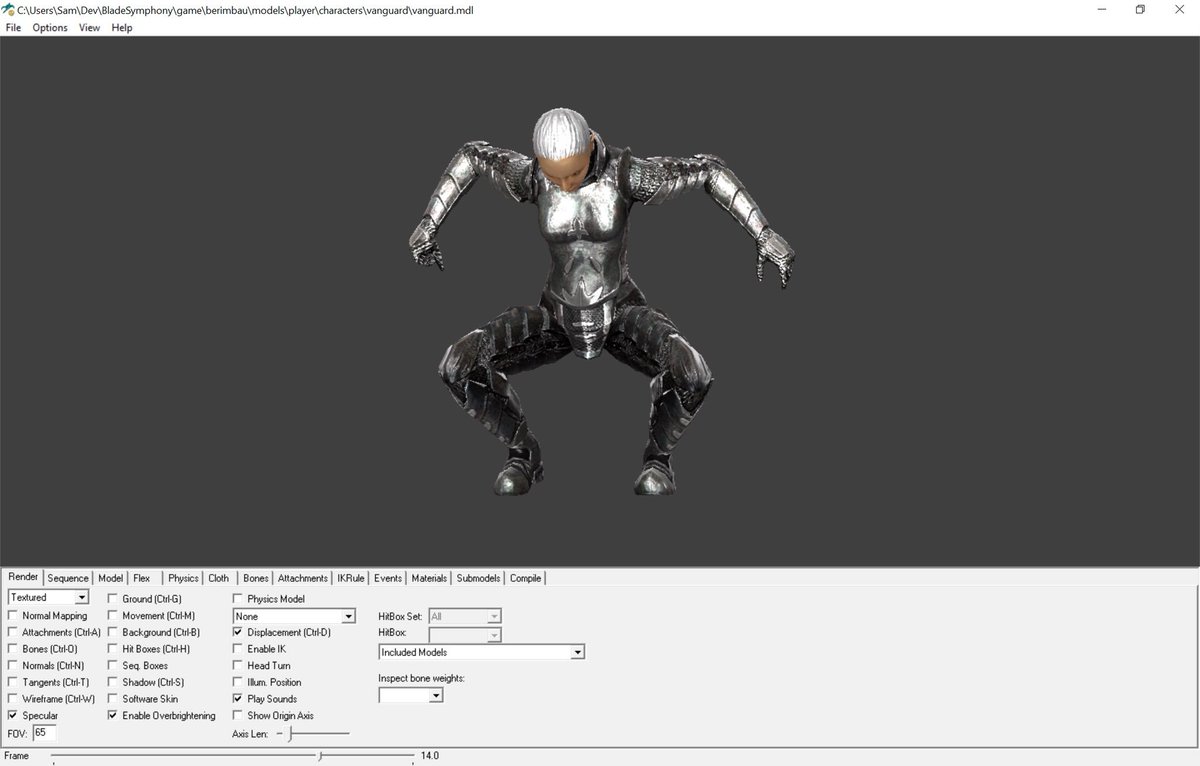
Task: Enable Normal Mapping checkbox
Action: (47, 616)
